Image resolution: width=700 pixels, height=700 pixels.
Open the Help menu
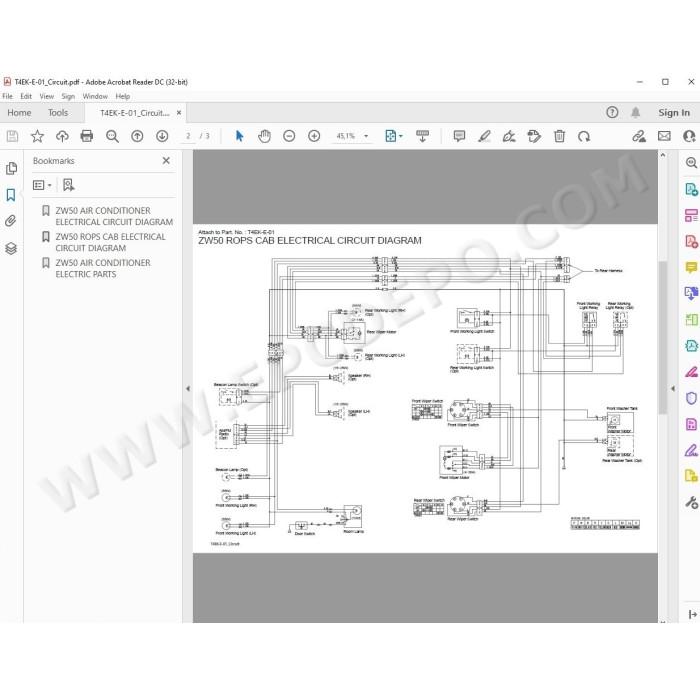pyautogui.click(x=123, y=96)
